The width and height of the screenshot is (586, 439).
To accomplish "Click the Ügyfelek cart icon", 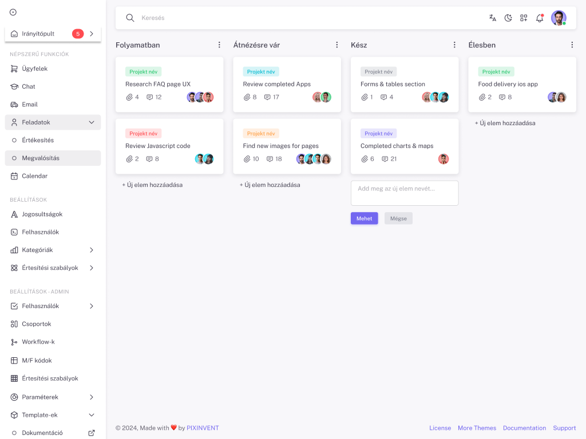I will coord(14,68).
